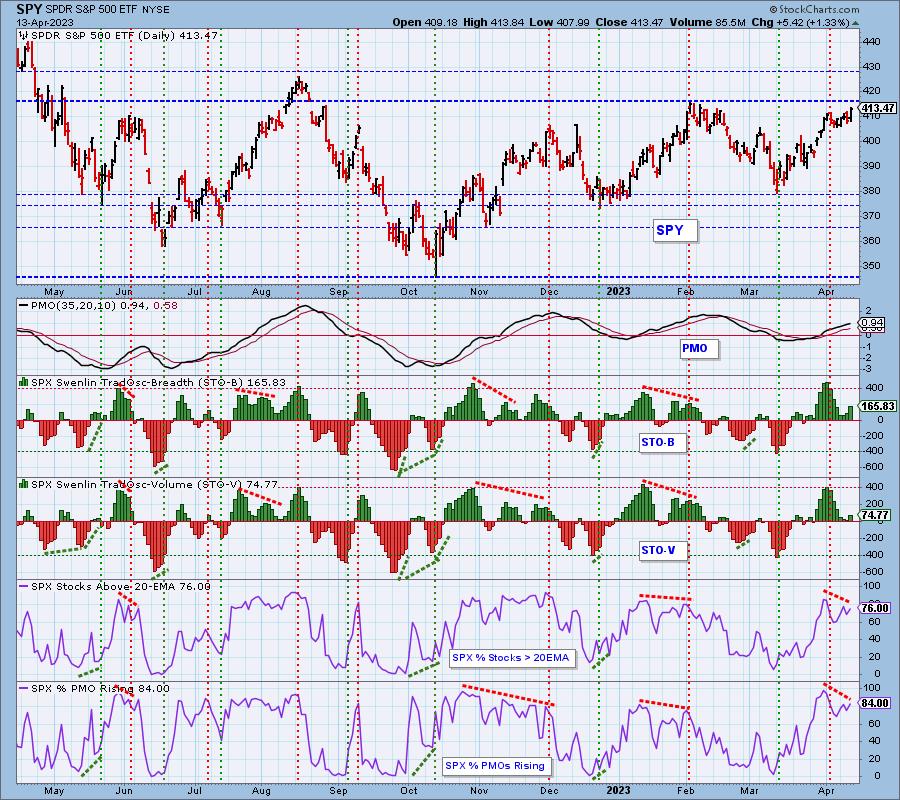Click the Aug label under the price panel
Image resolution: width=900 pixels, height=800 pixels.
[261, 292]
